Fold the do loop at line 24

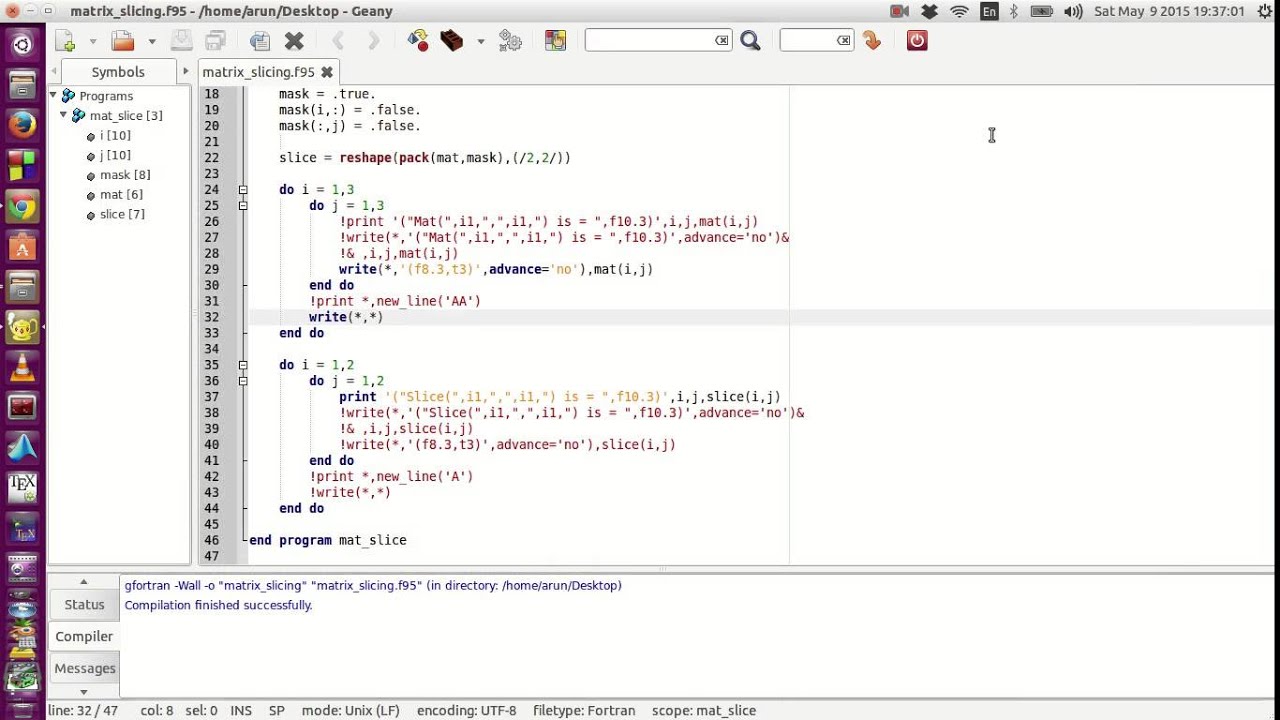click(243, 189)
